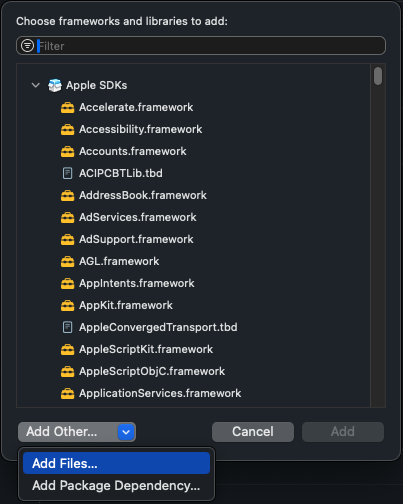Image resolution: width=403 pixels, height=504 pixels.
Task: Click the AppIntents.framework toolbox icon
Action: point(68,283)
